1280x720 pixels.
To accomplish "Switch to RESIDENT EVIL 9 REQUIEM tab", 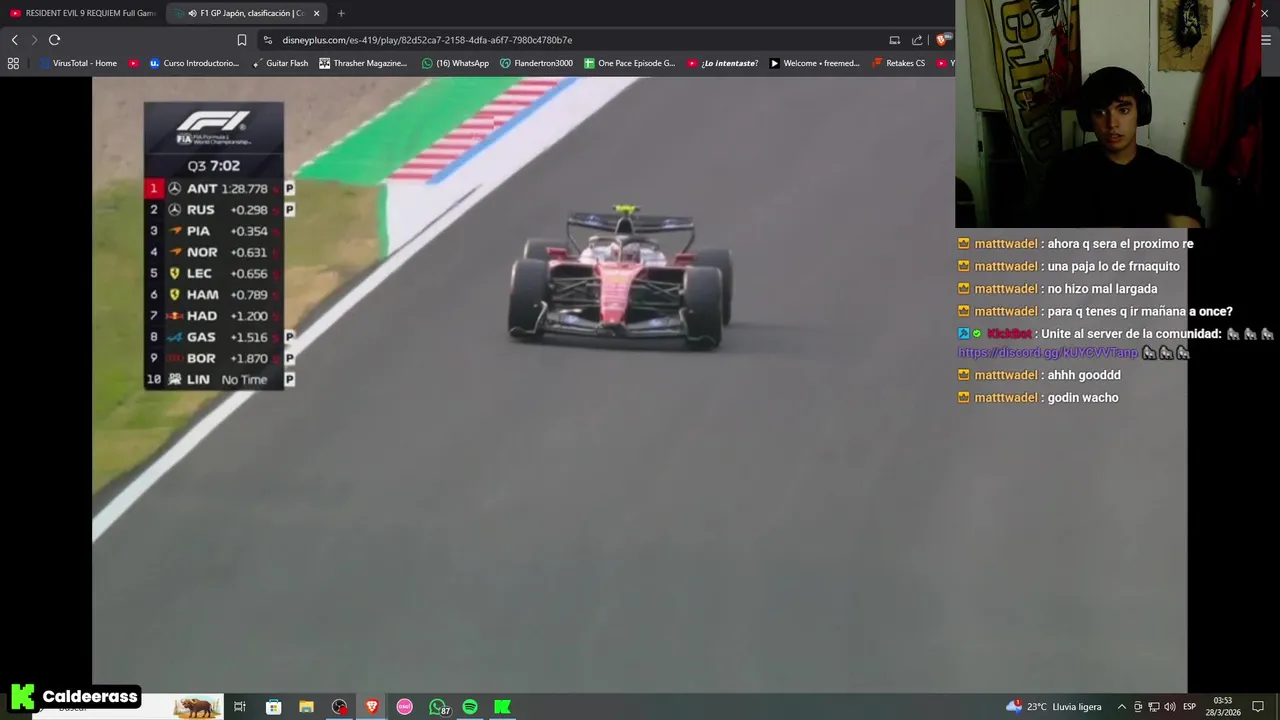I will (x=83, y=13).
